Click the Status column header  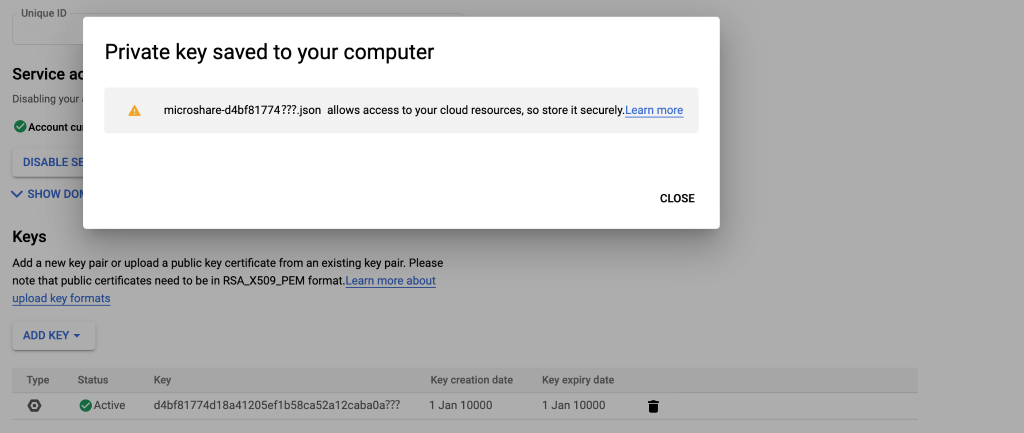click(x=93, y=380)
